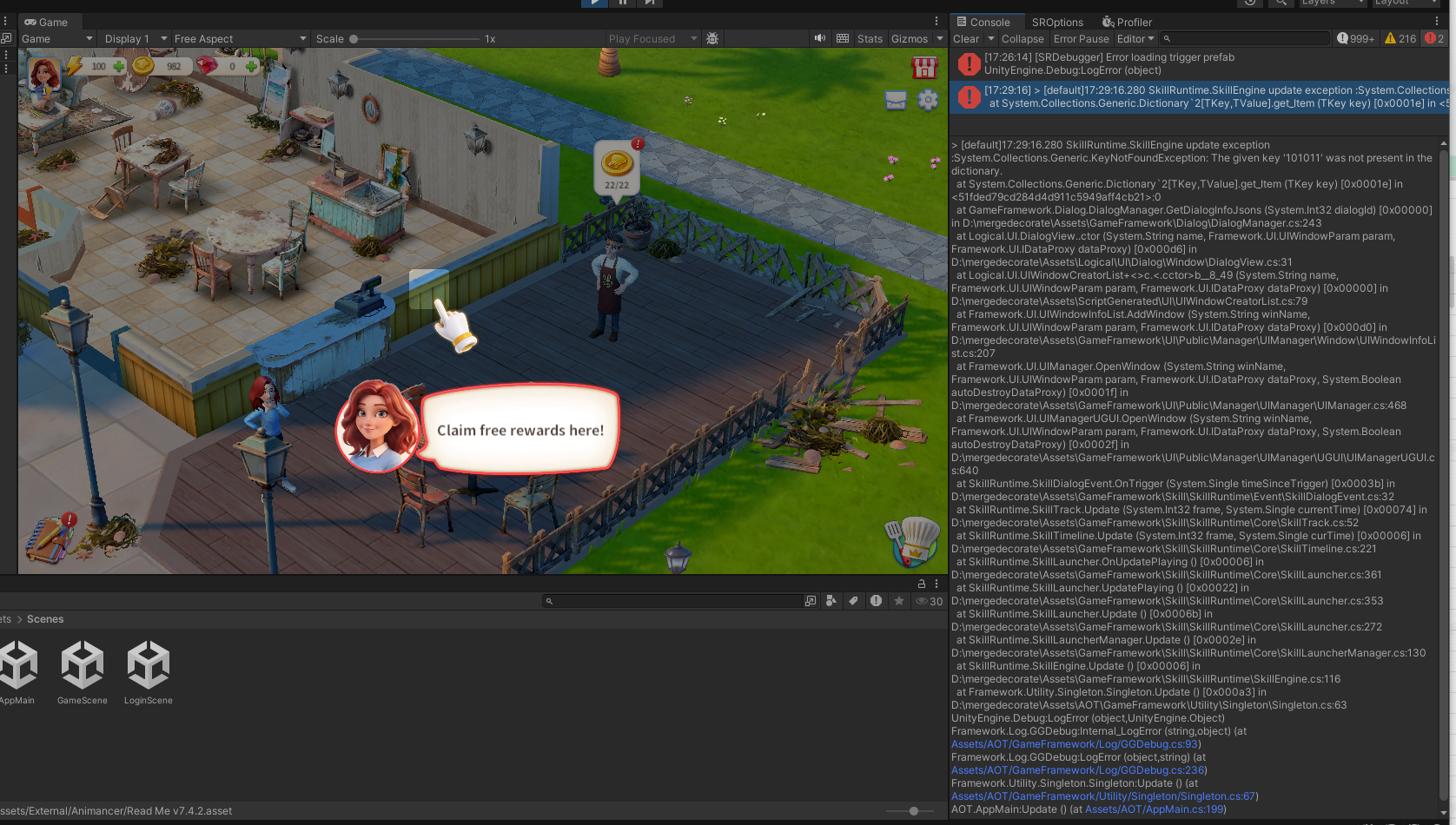Click the in-game shop icon
This screenshot has width=1456, height=825.
point(924,68)
